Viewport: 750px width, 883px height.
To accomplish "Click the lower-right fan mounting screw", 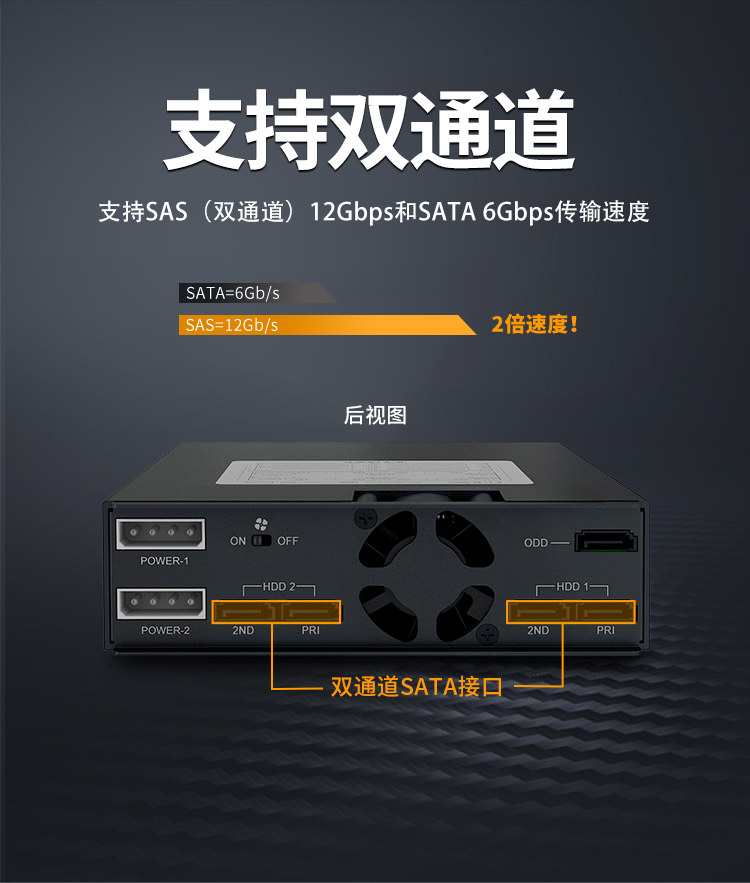I will click(x=486, y=634).
